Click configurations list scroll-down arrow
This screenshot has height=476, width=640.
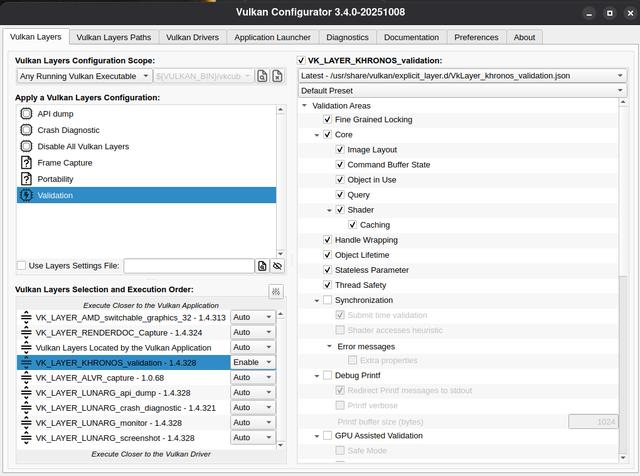point(280,254)
